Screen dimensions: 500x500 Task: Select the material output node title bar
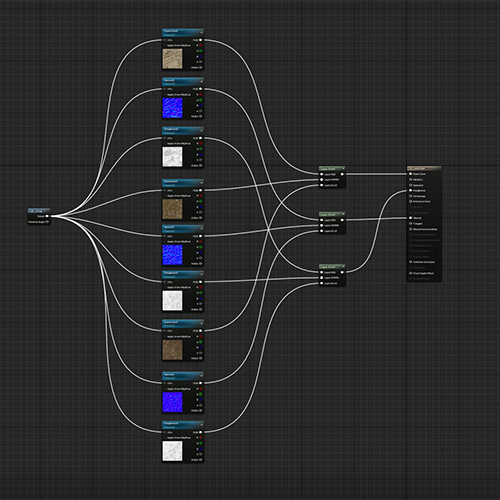[x=424, y=168]
